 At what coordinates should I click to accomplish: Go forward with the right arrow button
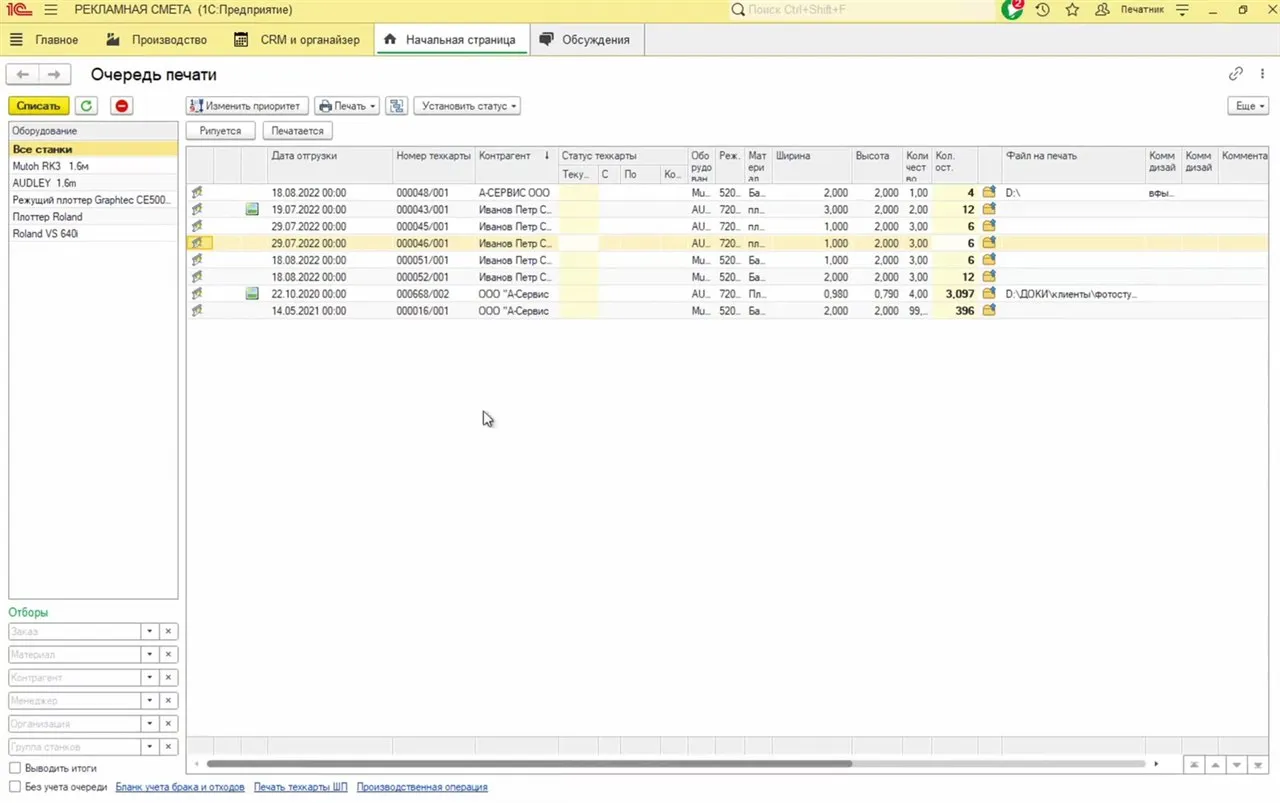55,74
